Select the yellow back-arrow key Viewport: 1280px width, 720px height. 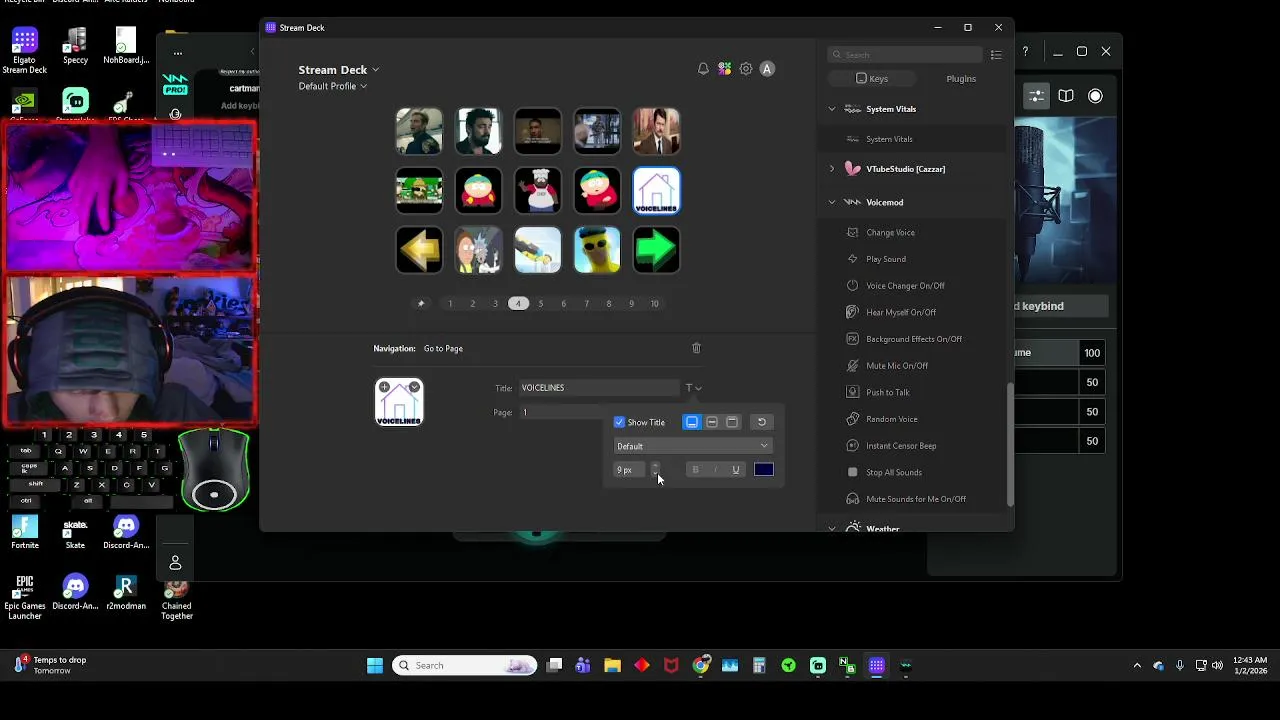point(419,250)
